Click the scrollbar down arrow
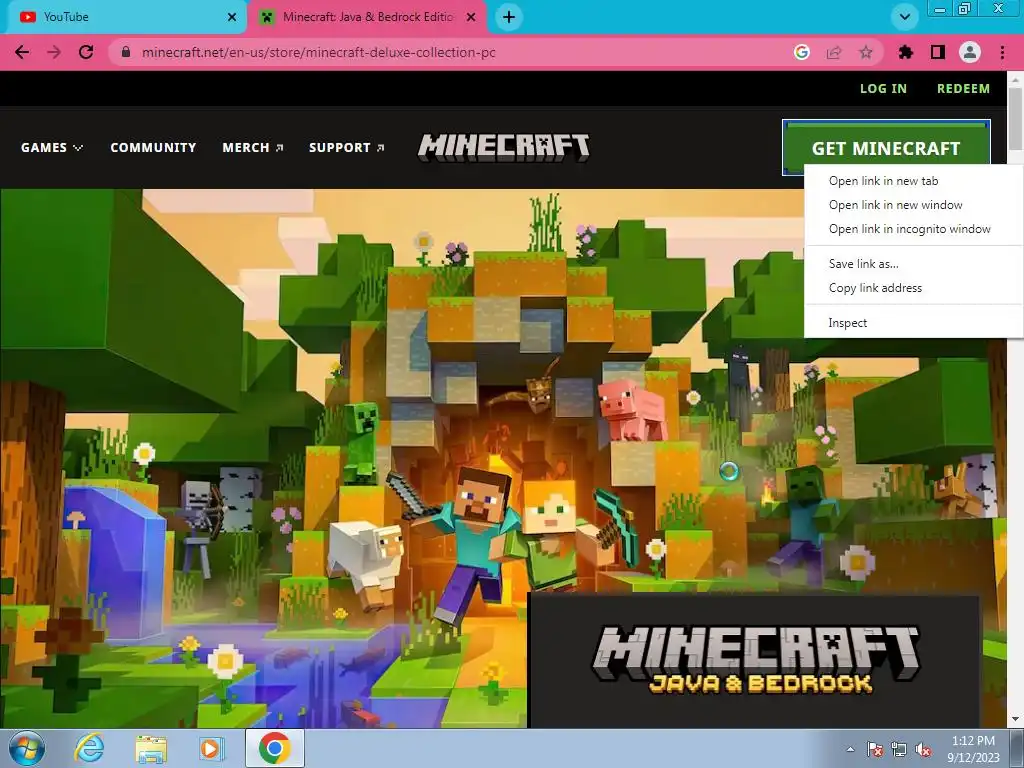The width and height of the screenshot is (1024, 768). point(1016,720)
